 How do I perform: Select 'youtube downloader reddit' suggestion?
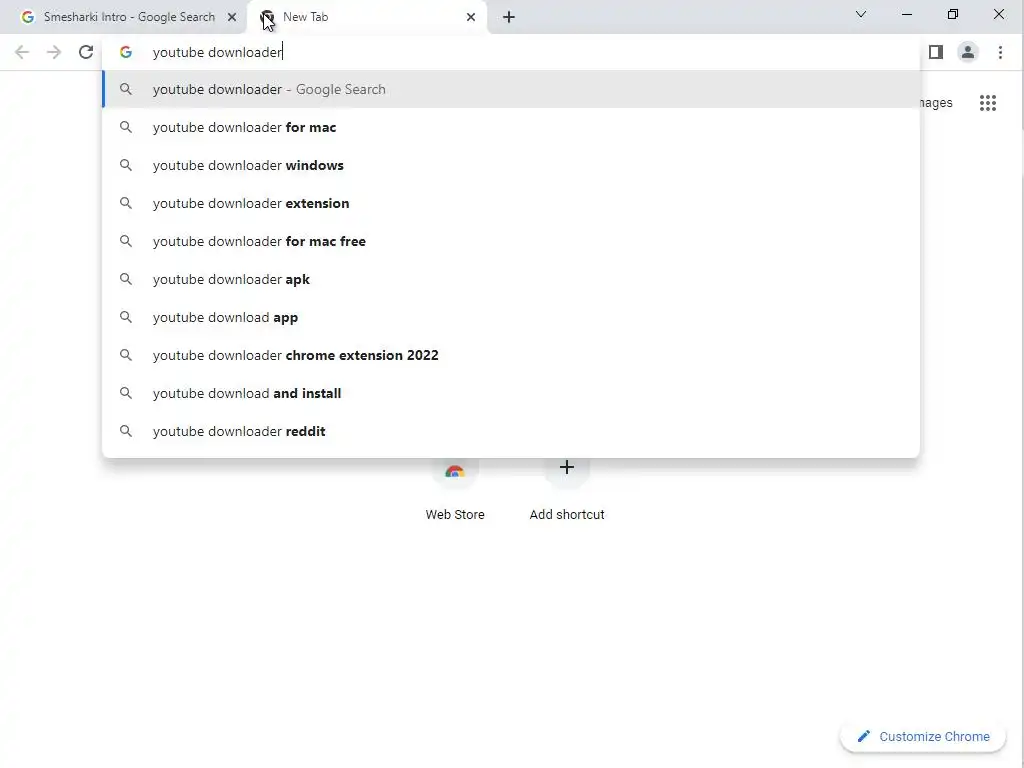point(511,431)
